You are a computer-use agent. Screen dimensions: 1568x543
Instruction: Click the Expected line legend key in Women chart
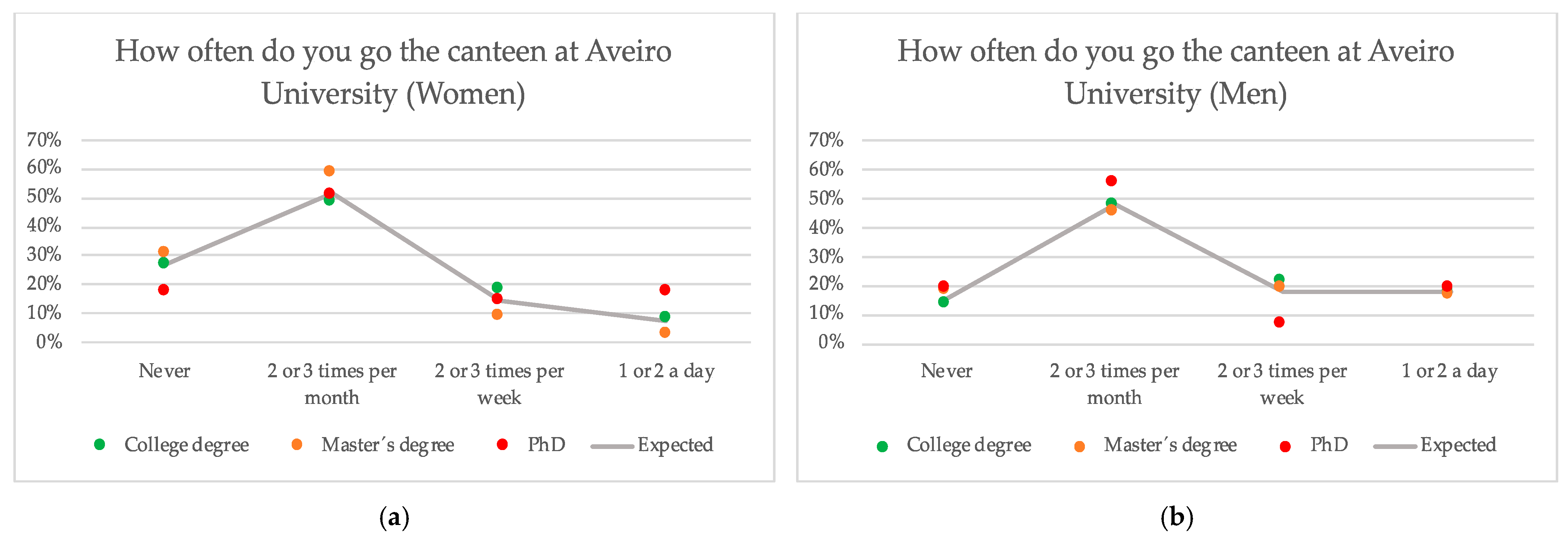[x=612, y=446]
